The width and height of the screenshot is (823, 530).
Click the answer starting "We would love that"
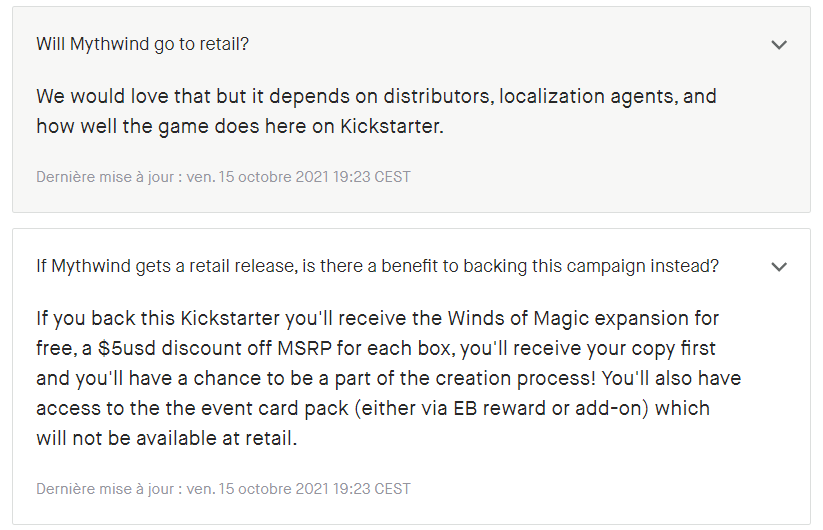point(376,111)
